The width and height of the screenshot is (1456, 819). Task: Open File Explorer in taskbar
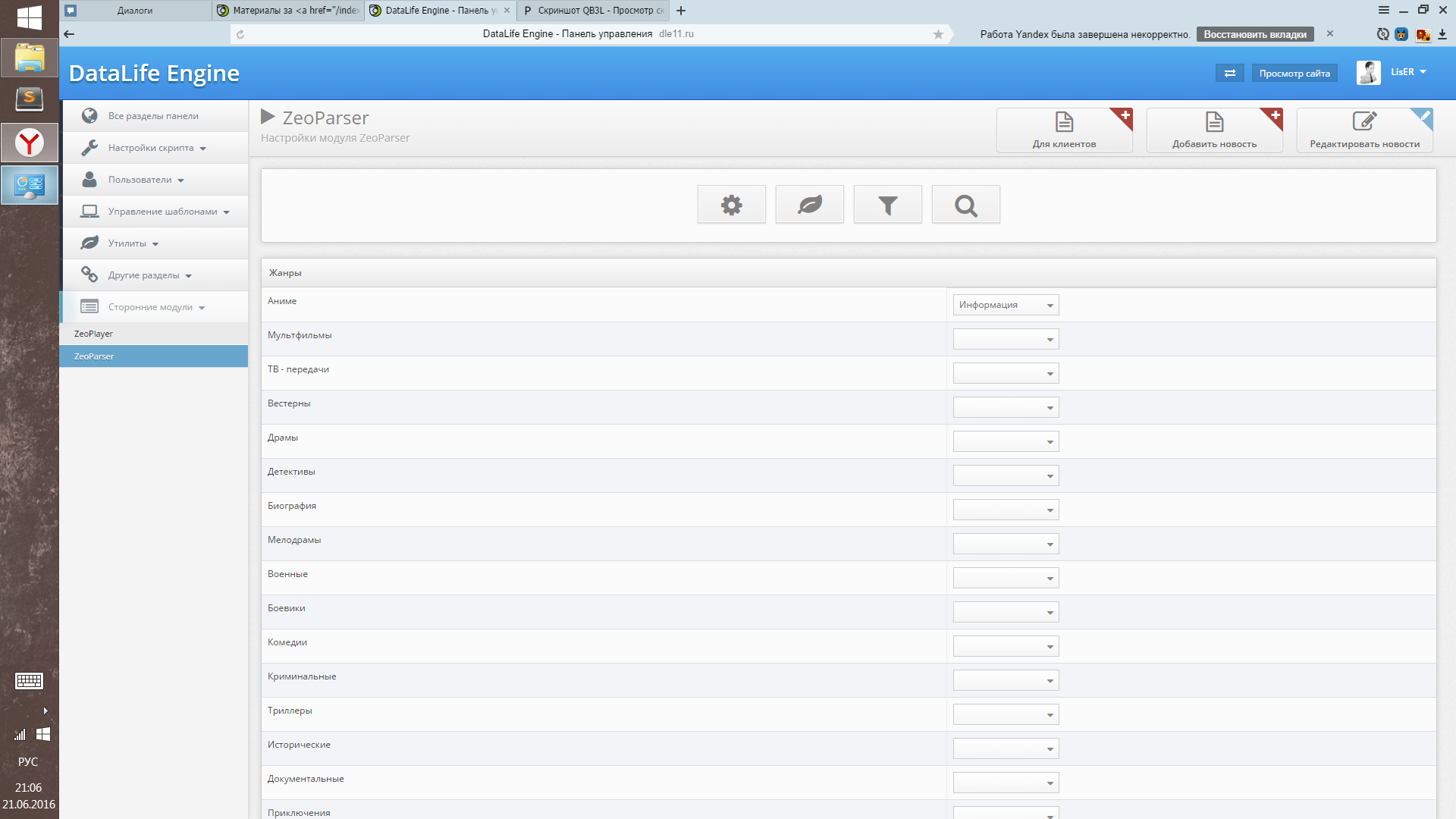pyautogui.click(x=30, y=58)
